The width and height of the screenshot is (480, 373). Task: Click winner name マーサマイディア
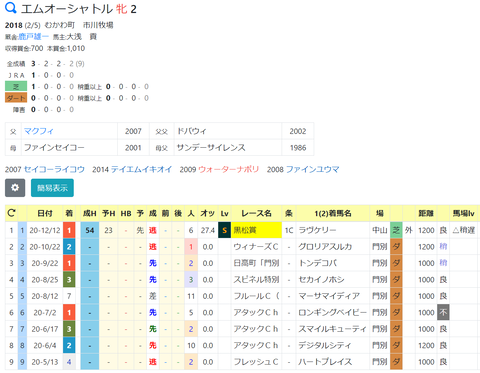(x=329, y=296)
